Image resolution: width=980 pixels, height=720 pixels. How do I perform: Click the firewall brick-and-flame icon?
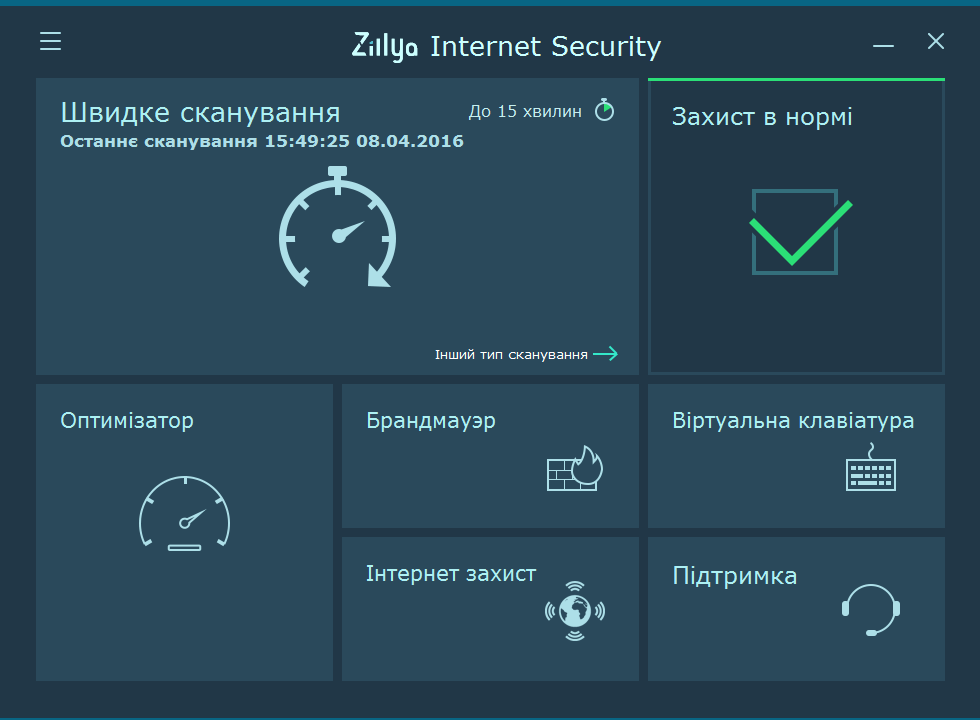(x=575, y=468)
